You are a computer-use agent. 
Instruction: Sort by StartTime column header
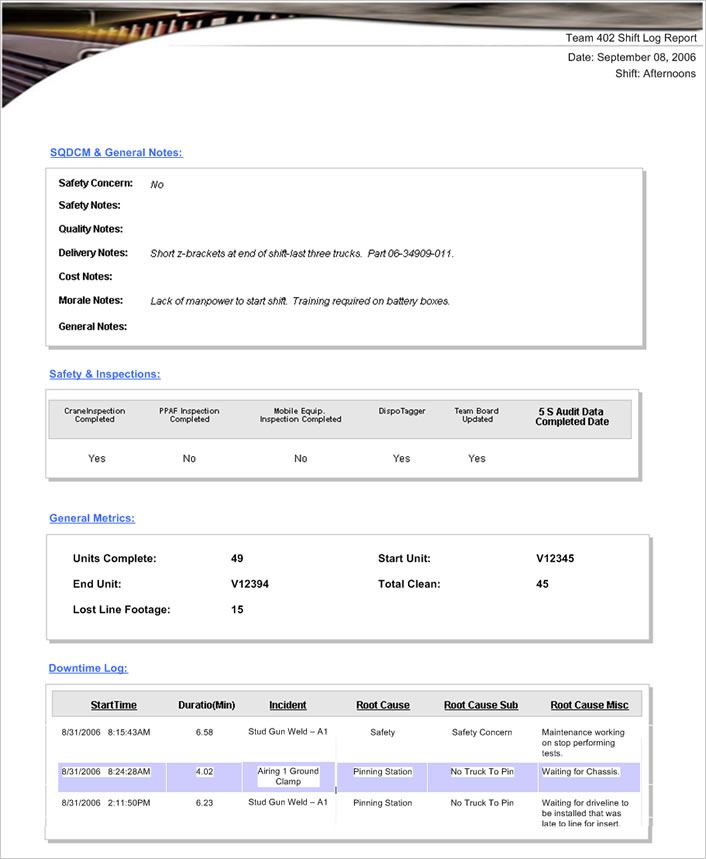(113, 705)
